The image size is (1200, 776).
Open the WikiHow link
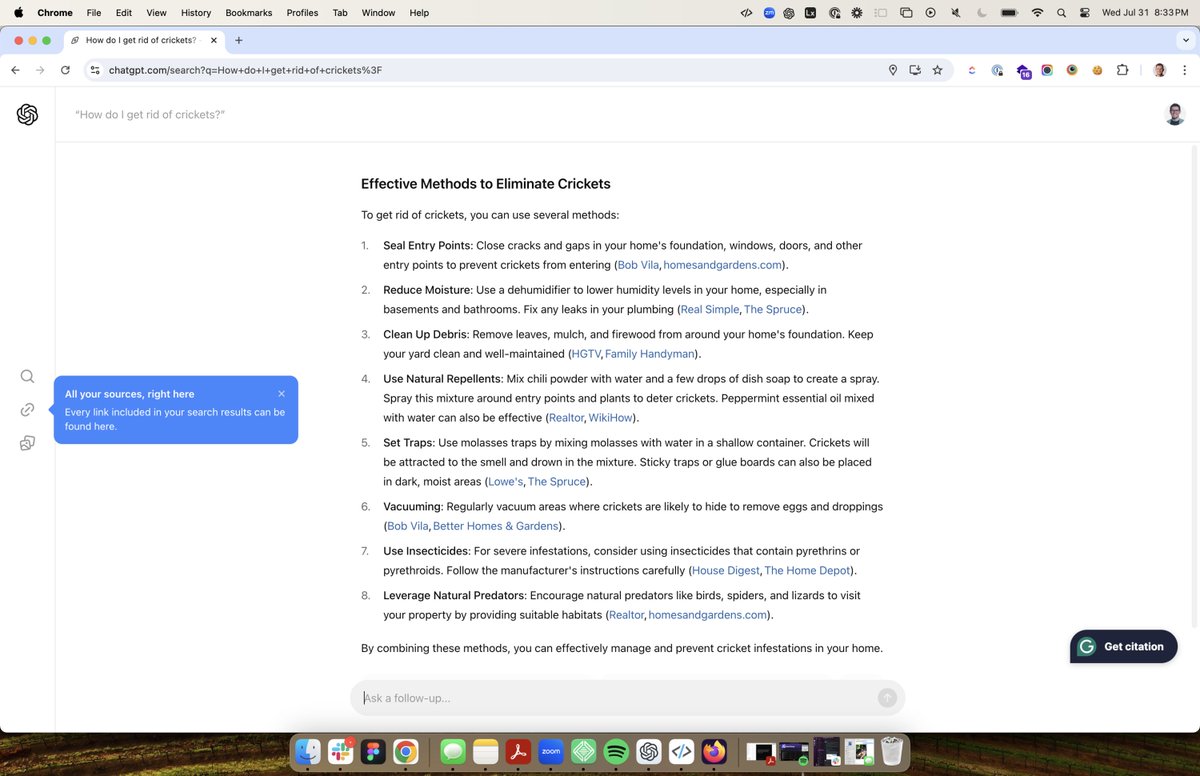coord(610,418)
